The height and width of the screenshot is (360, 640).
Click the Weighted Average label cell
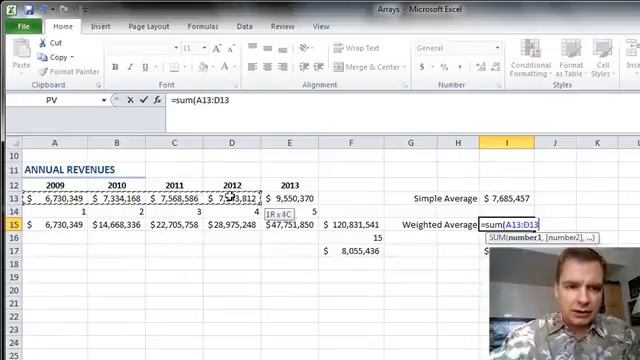pyautogui.click(x=439, y=225)
